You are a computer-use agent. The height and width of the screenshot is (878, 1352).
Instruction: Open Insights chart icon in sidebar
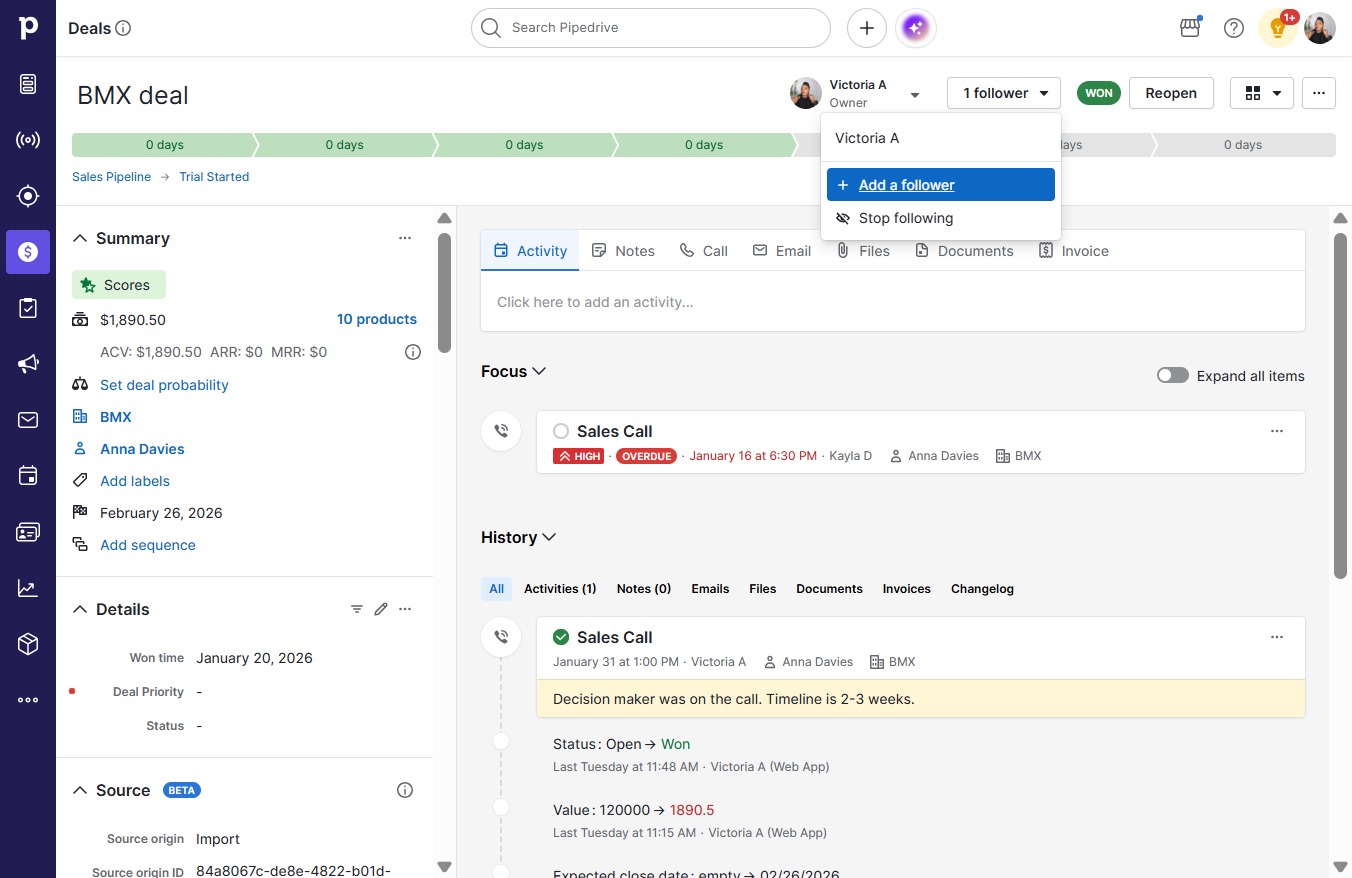(28, 588)
